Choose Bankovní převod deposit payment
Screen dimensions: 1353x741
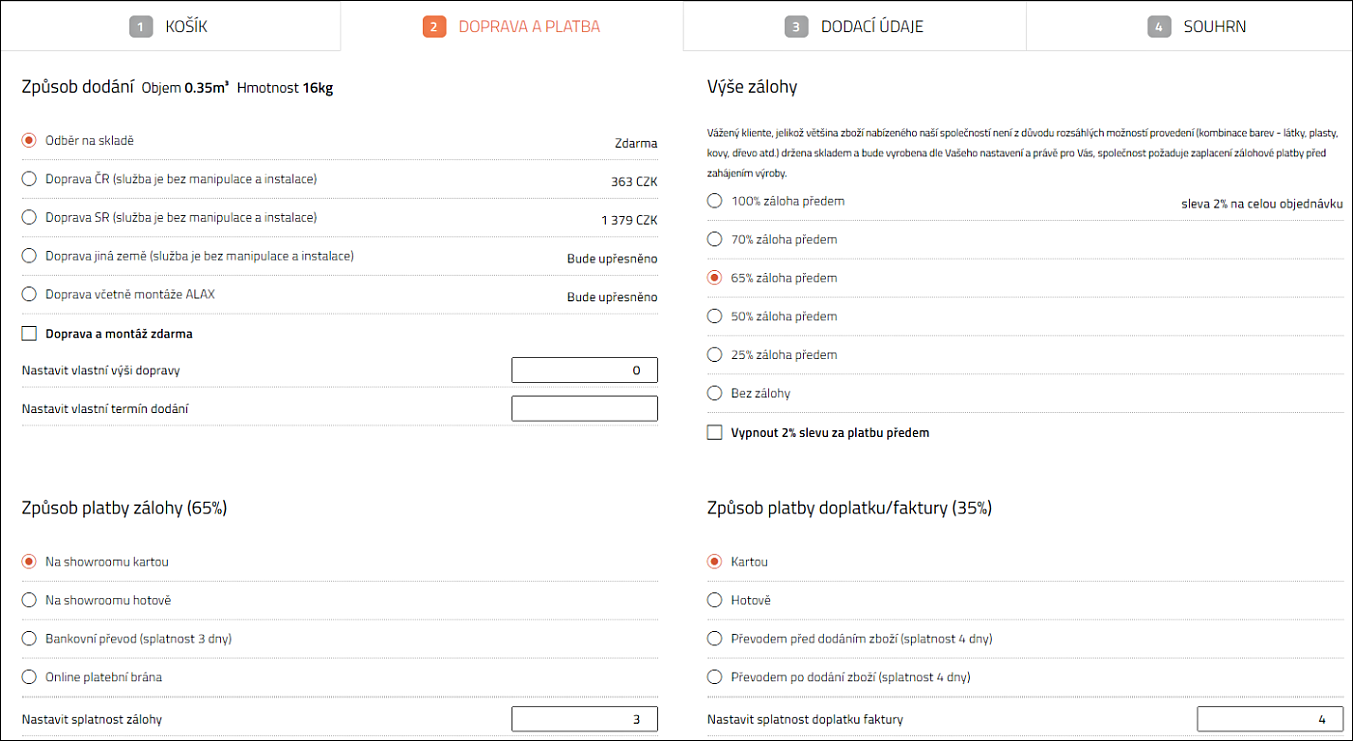click(x=29, y=638)
